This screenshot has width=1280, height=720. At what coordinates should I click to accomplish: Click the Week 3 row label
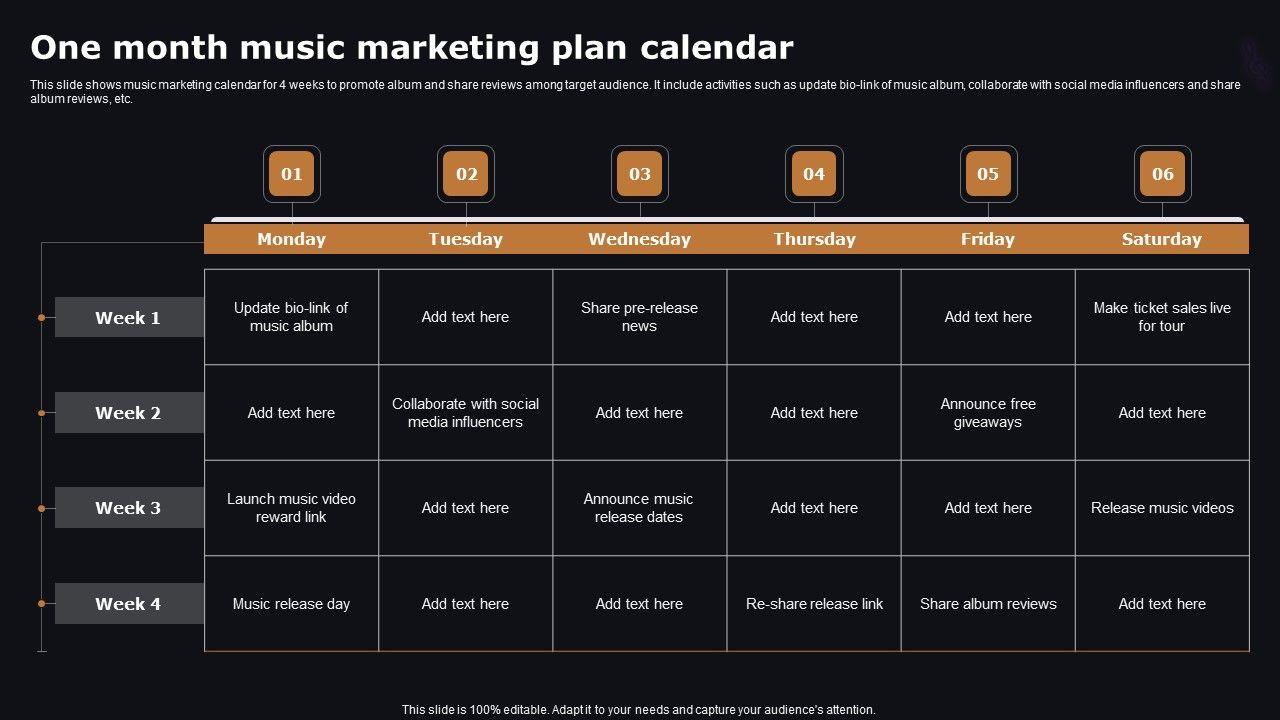point(128,508)
